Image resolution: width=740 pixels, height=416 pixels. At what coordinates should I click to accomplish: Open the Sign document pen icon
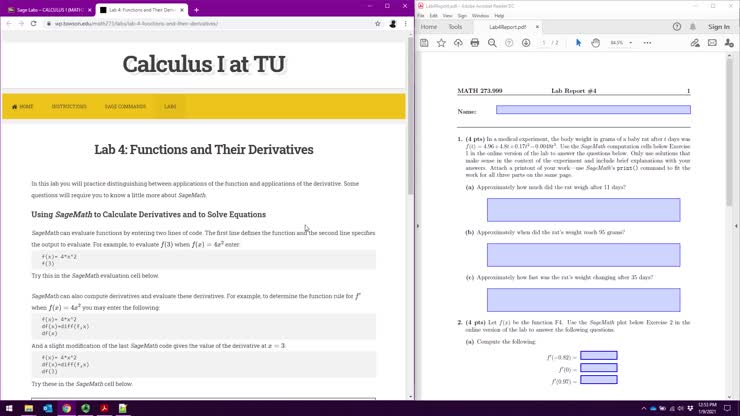click(x=695, y=43)
